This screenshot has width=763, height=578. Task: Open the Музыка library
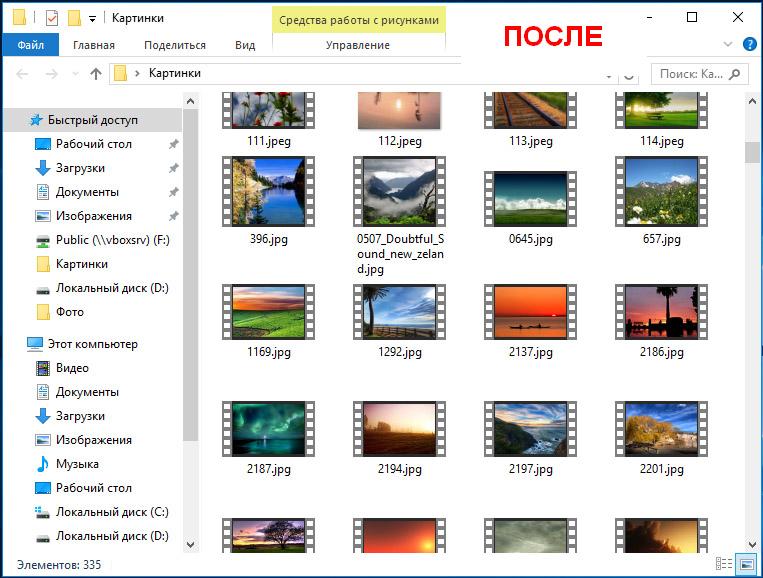point(77,464)
